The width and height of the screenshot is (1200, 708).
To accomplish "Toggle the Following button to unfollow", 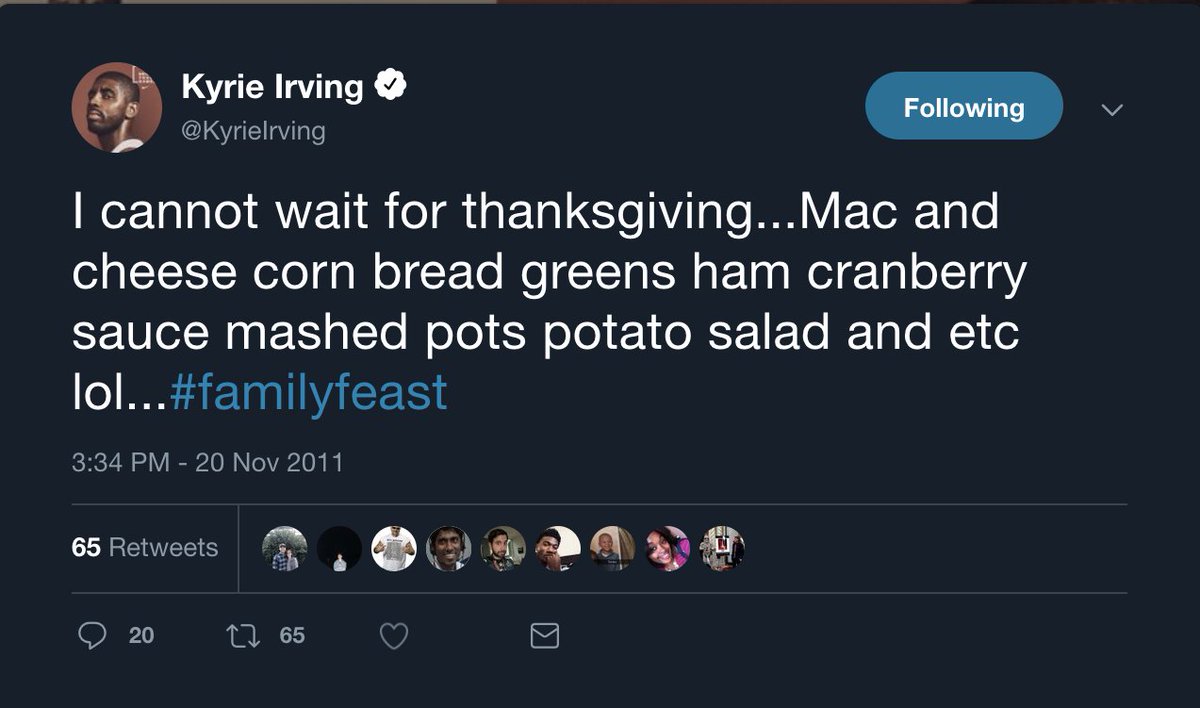I will [963, 106].
